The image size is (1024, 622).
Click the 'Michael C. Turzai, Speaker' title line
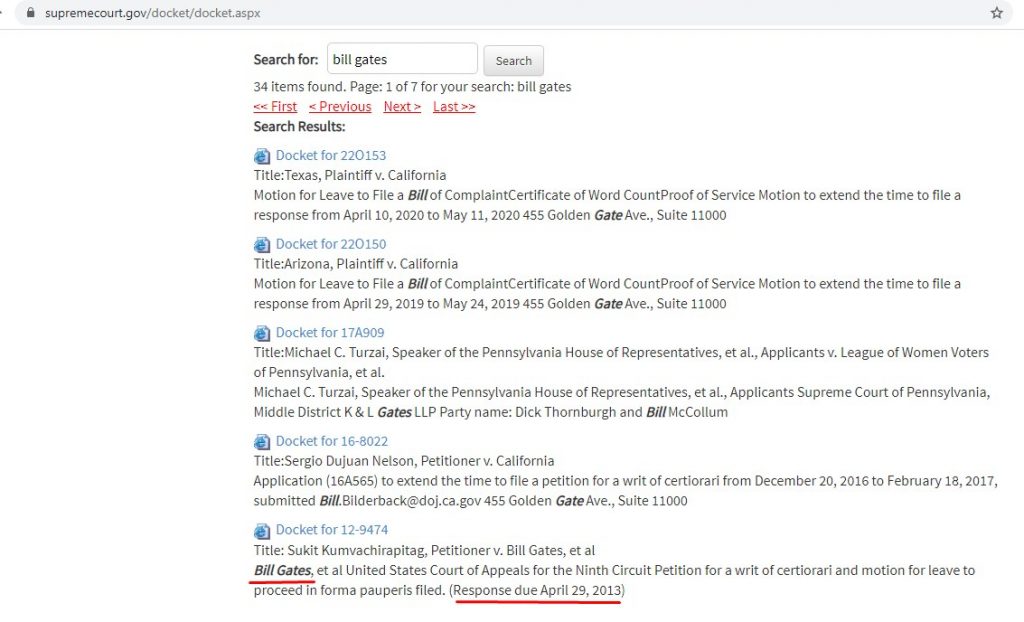click(x=621, y=362)
